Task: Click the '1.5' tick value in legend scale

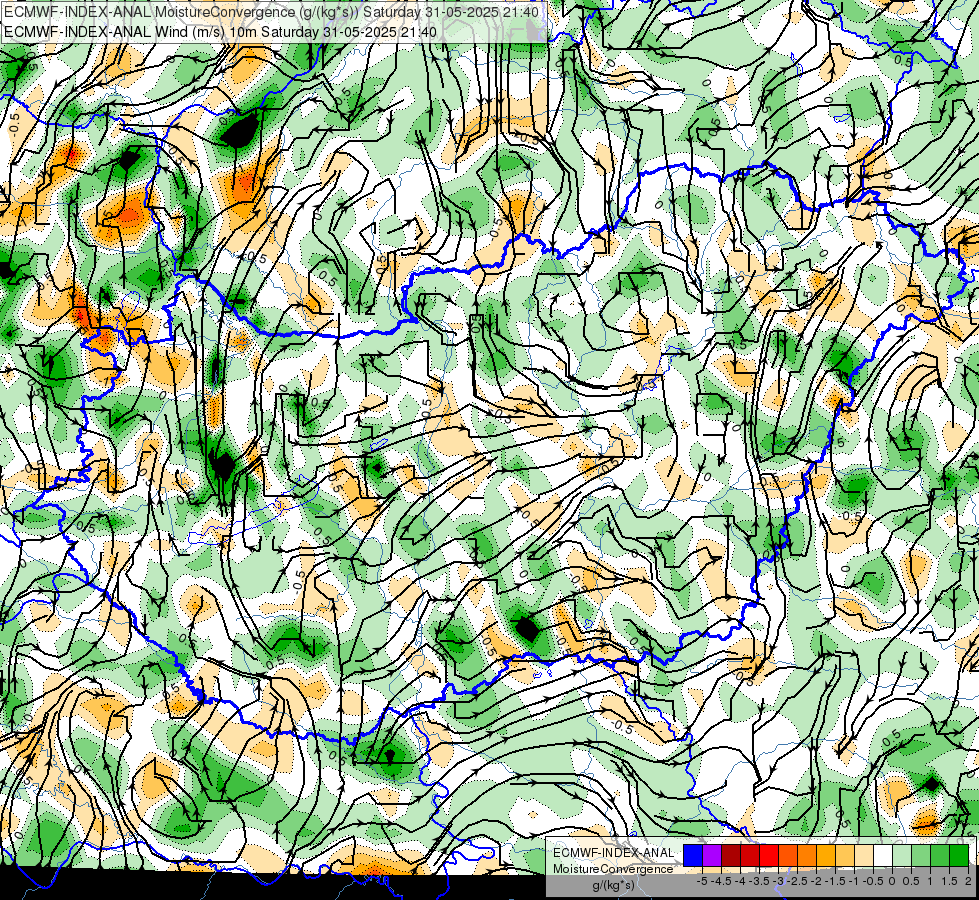Action: tap(949, 881)
